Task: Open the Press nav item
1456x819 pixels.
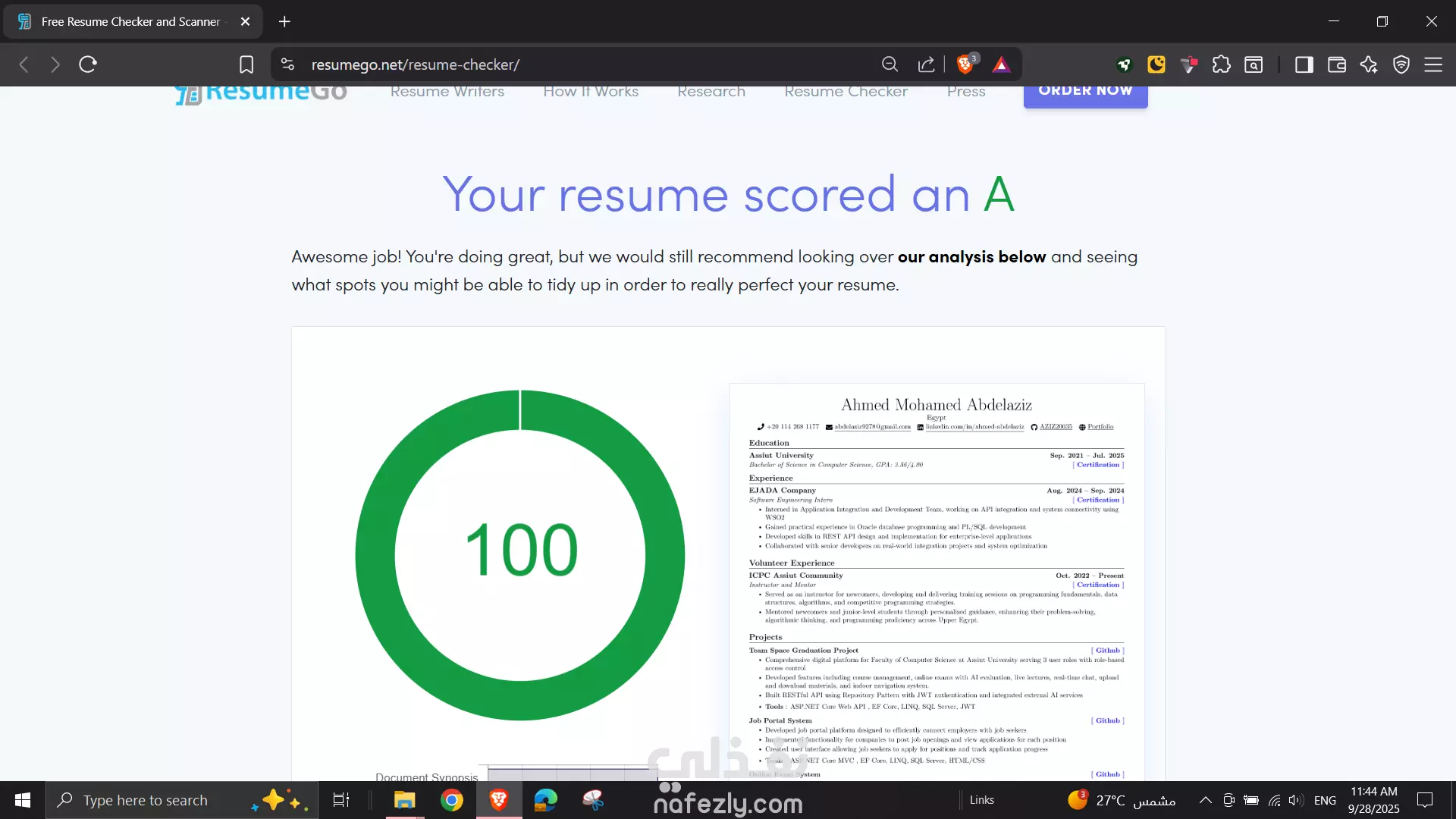Action: click(x=966, y=91)
